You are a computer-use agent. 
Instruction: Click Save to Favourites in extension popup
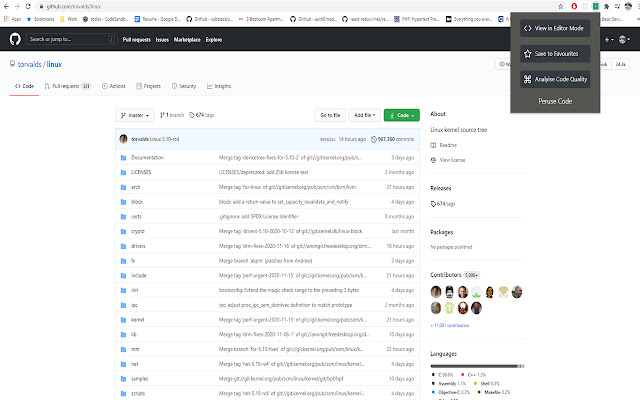555,53
